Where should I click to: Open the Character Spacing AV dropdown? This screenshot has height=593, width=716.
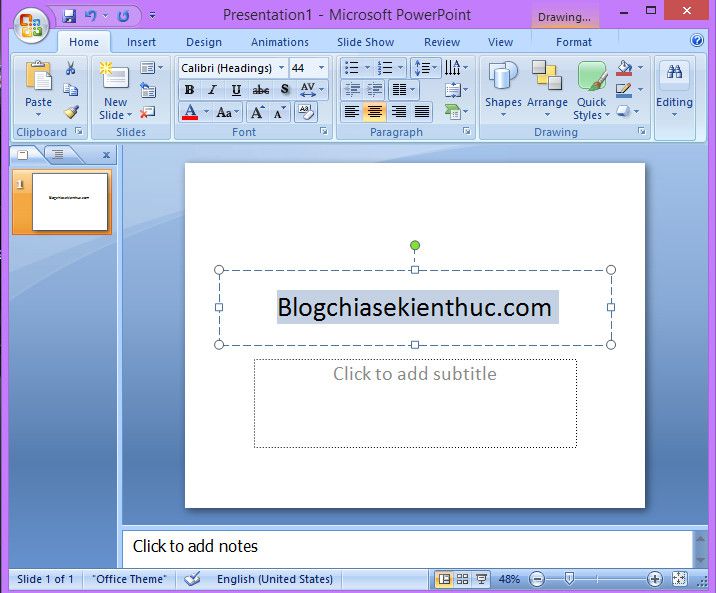(311, 89)
